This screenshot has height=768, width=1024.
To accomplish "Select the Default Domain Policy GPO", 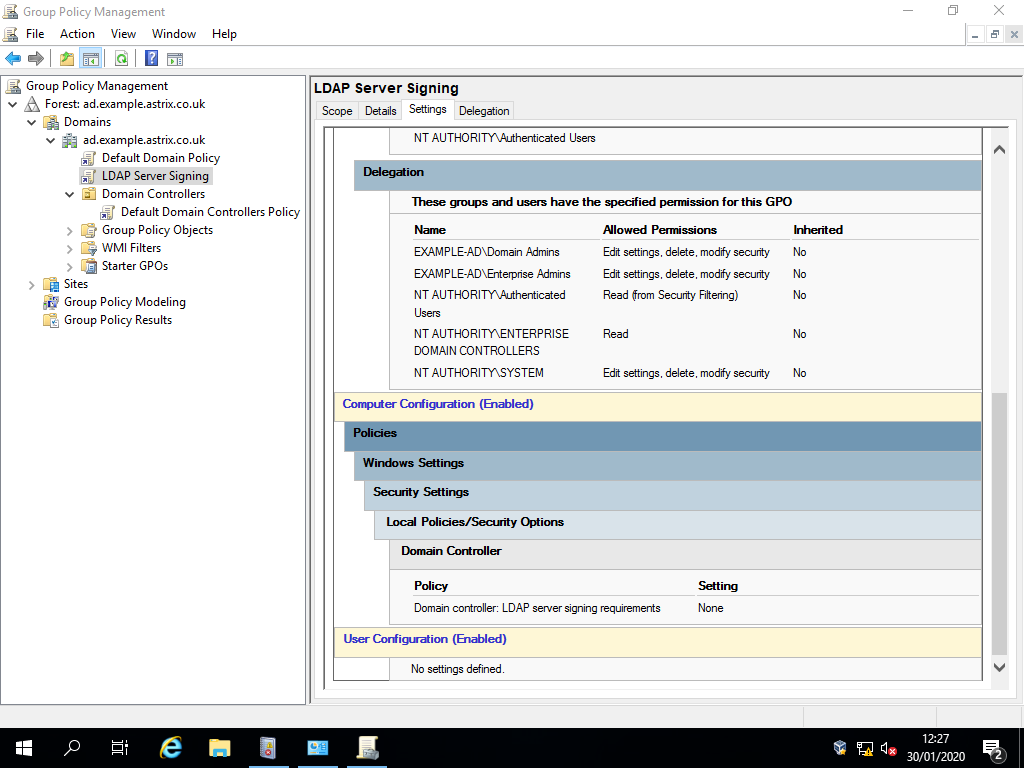I will pyautogui.click(x=160, y=157).
